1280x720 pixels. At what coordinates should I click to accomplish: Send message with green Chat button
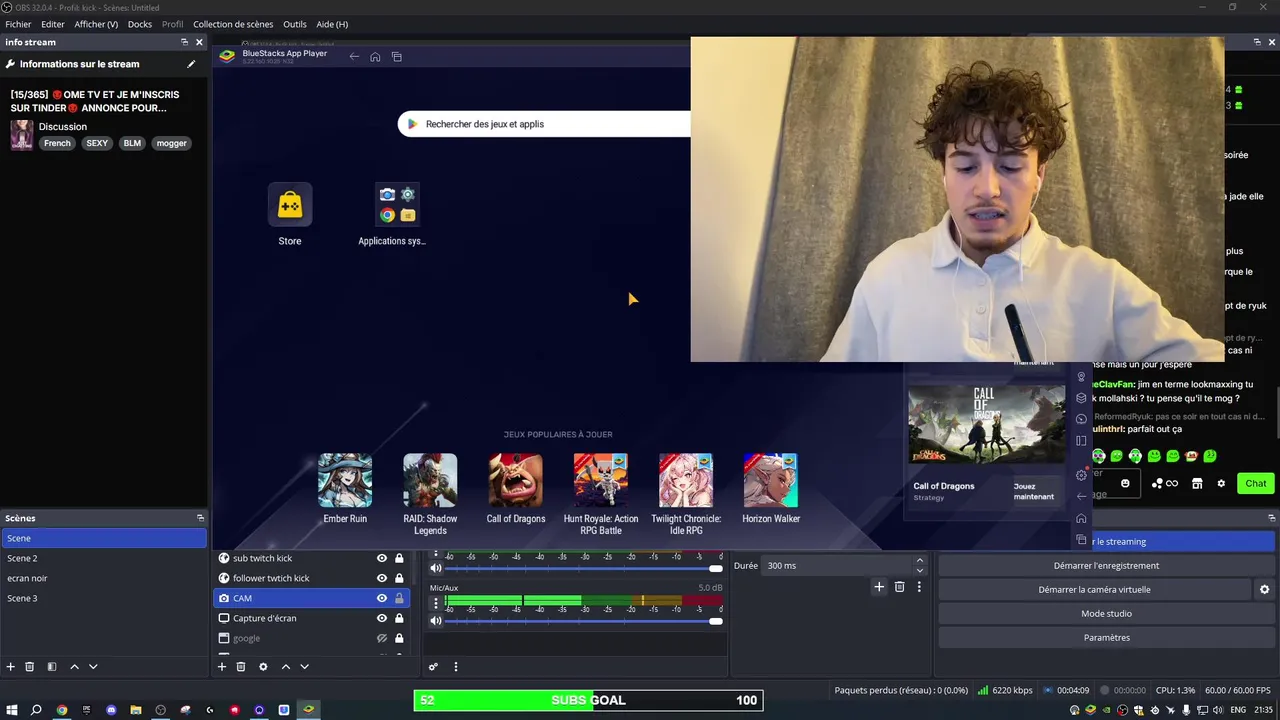1256,484
